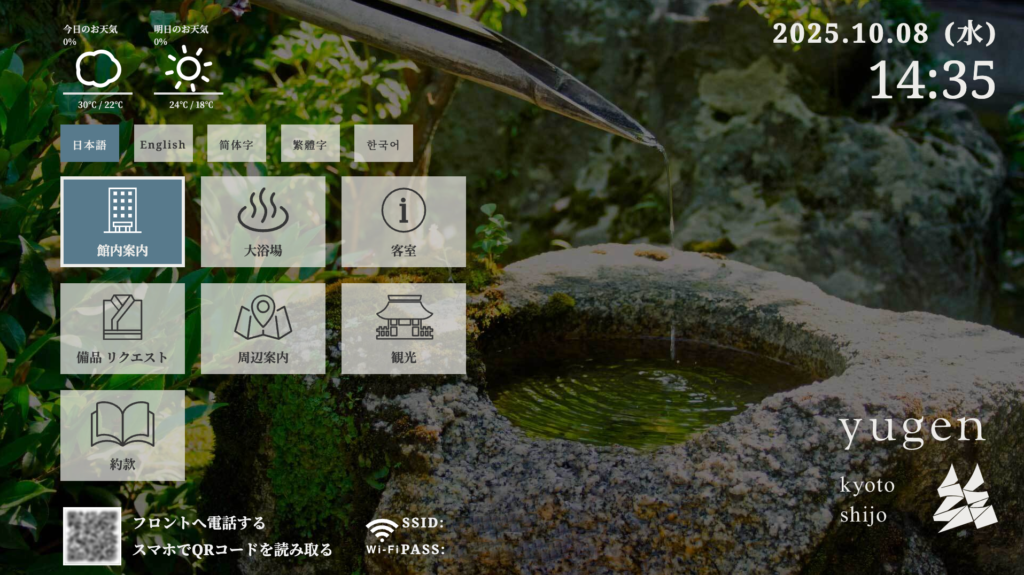Switch language to English
The image size is (1024, 575).
pos(163,143)
